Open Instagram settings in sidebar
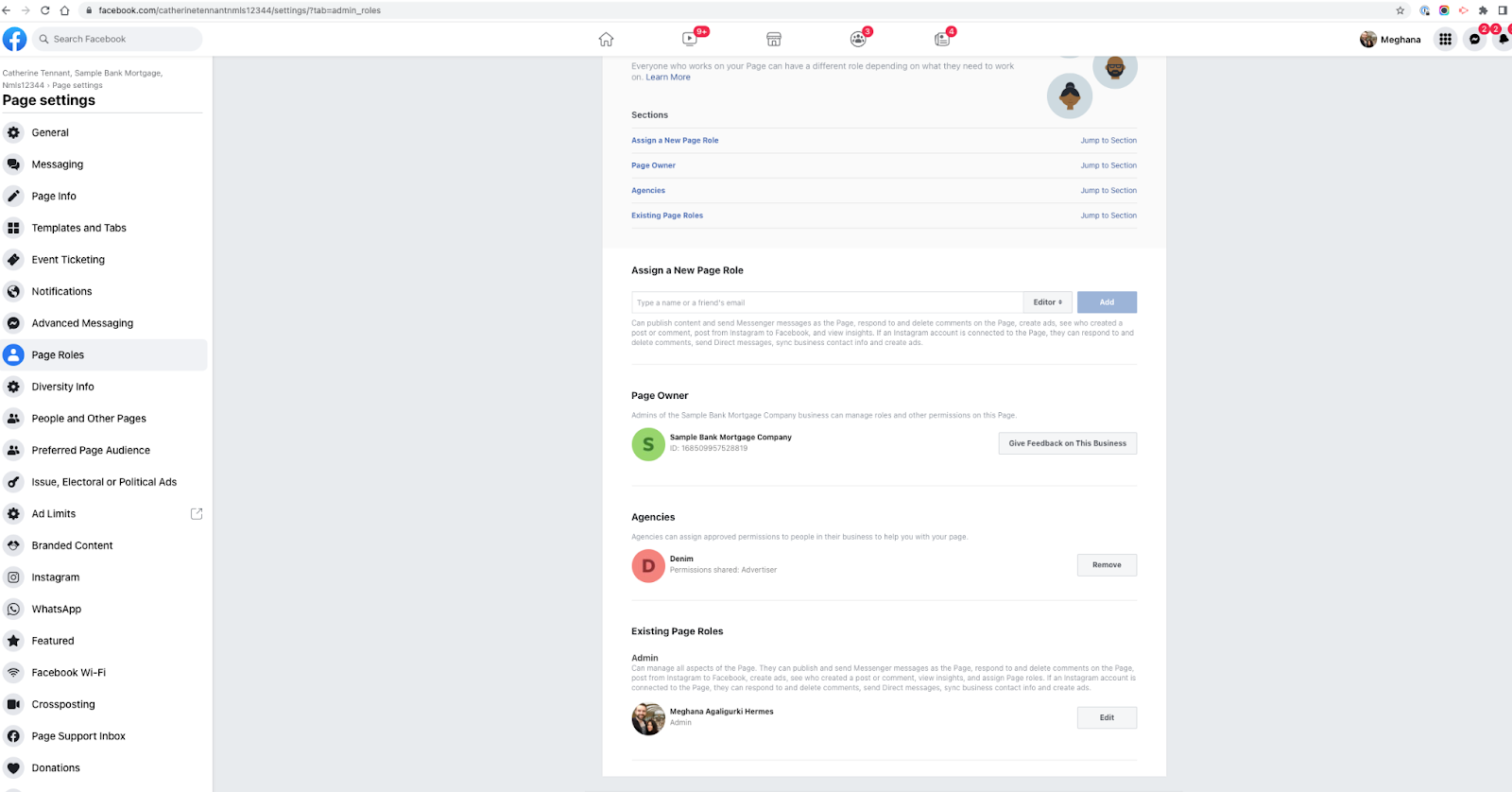 (x=56, y=577)
